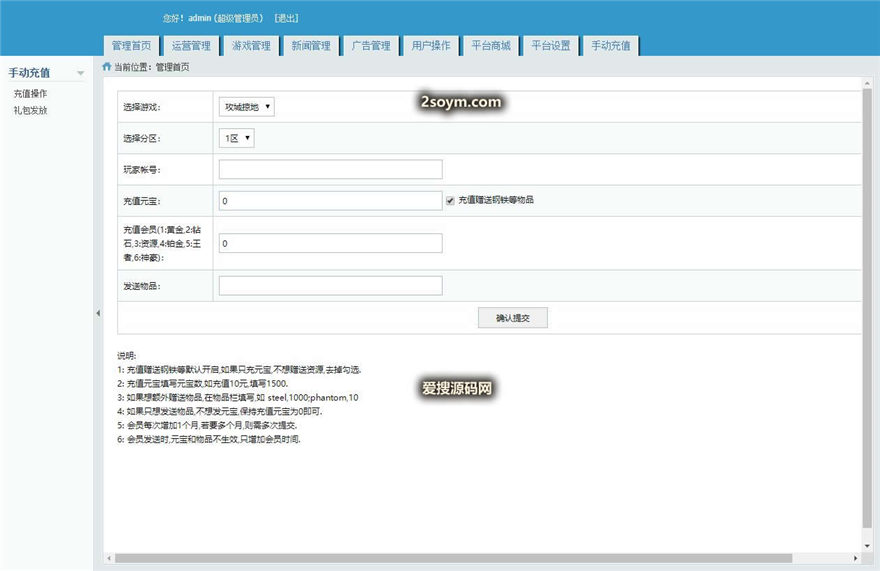Toggle the 充值赠送钢铁等物品 checkbox

(450, 200)
